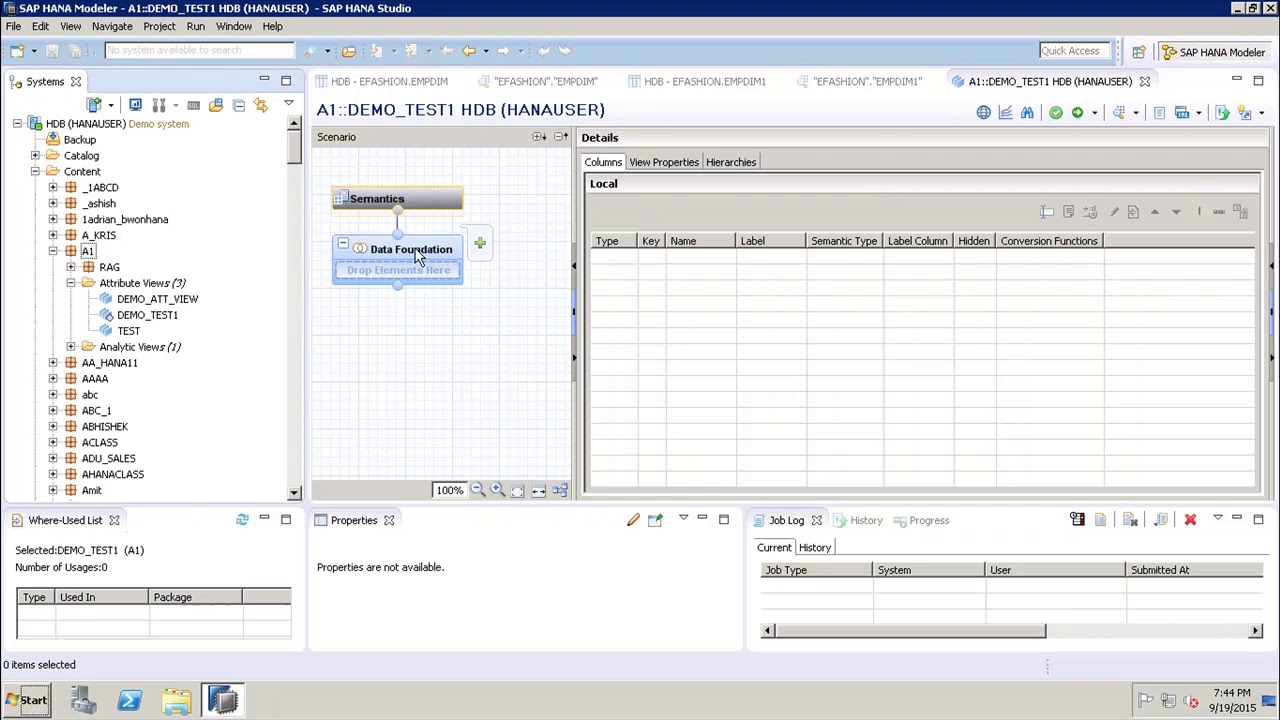Click the Data Preview icon in editor toolbar
Screen dimensions: 1280x720
[1120, 113]
